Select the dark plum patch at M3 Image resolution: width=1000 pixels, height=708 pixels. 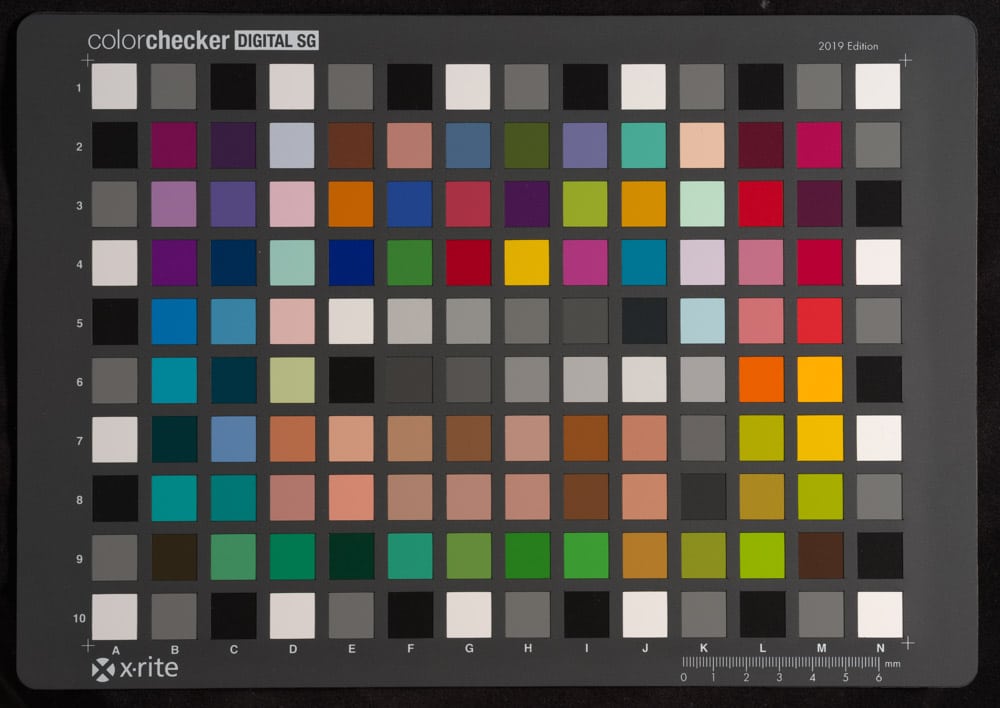point(820,204)
